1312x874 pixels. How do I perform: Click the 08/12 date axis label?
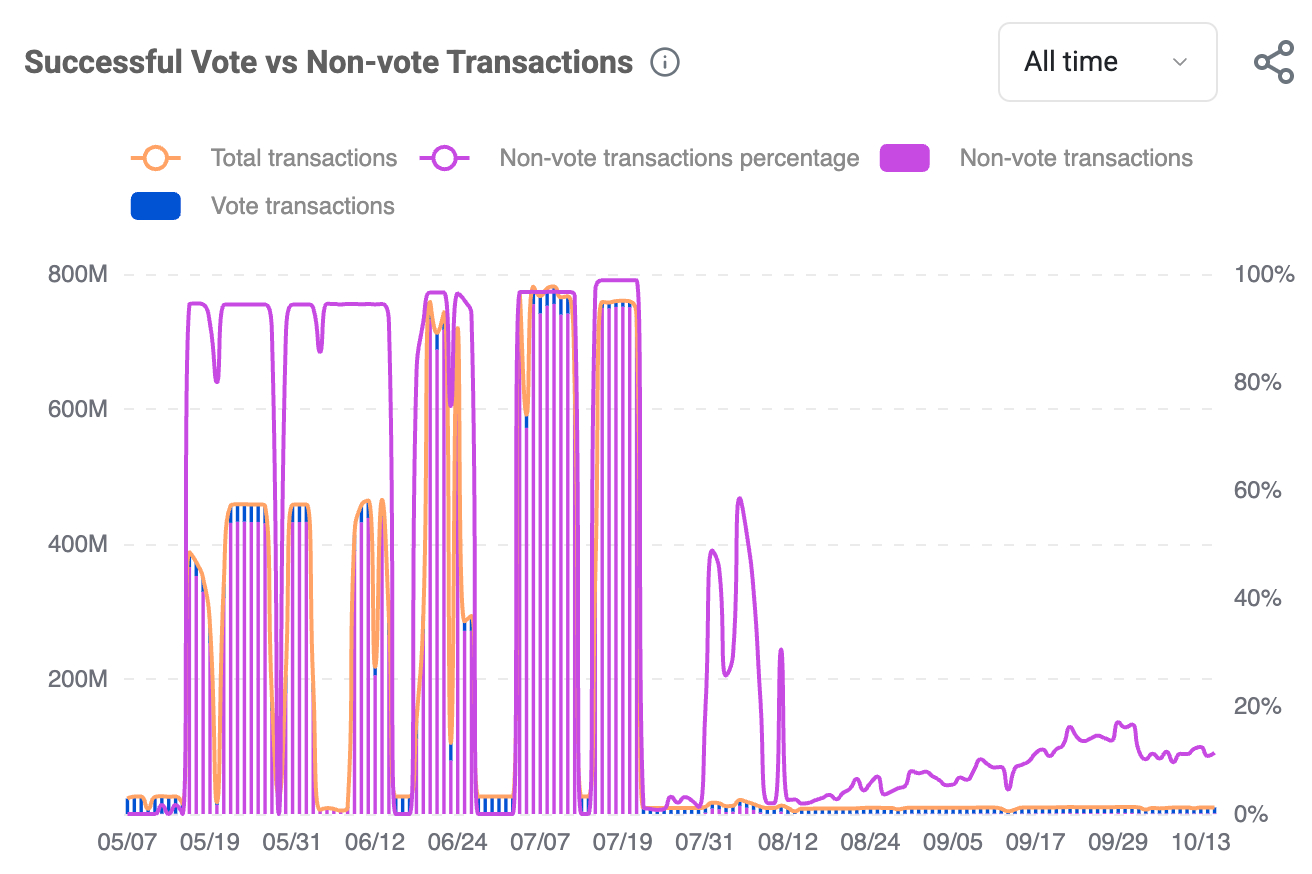click(x=788, y=842)
